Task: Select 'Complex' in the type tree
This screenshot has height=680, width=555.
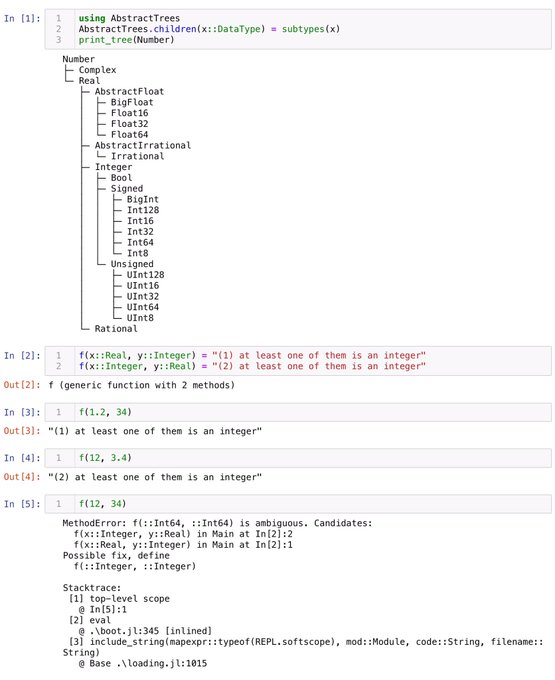Action: coord(98,70)
